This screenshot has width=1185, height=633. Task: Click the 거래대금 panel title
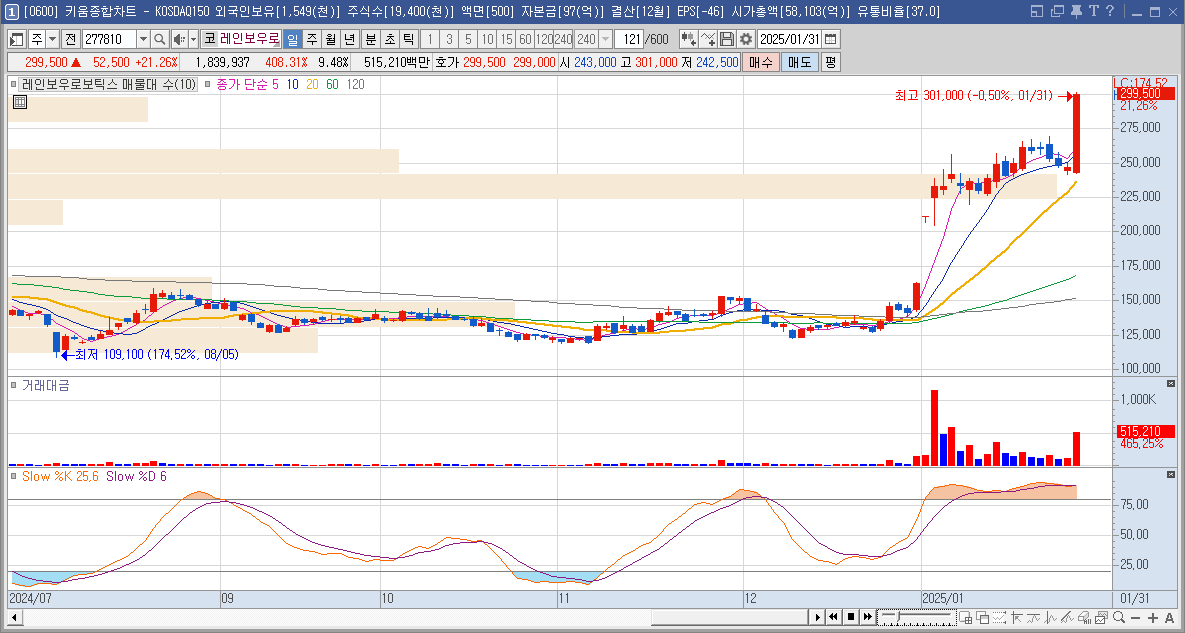point(45,385)
